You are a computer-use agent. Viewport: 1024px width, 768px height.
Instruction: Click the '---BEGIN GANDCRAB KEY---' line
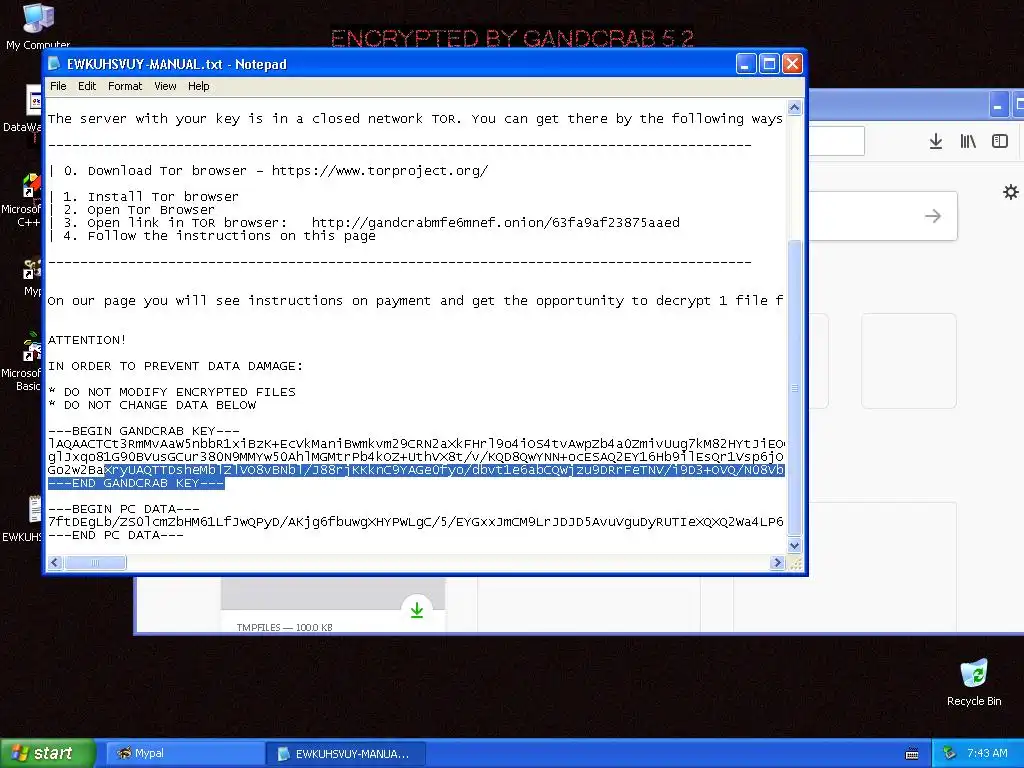144,431
